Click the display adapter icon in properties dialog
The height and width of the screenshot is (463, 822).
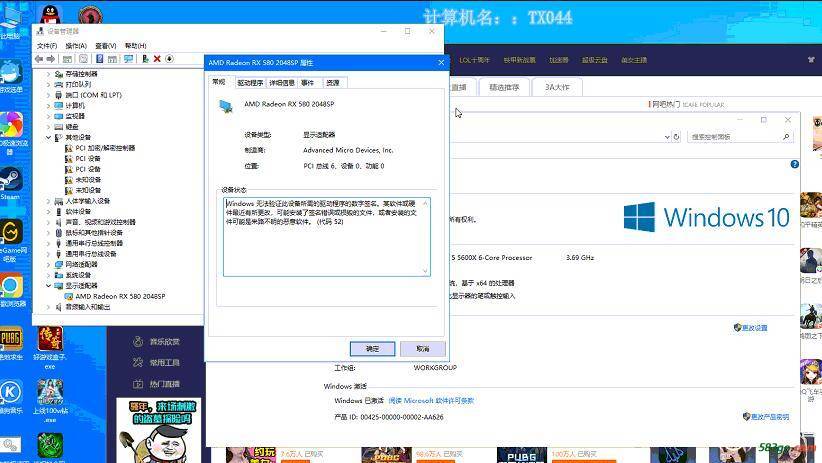(226, 106)
